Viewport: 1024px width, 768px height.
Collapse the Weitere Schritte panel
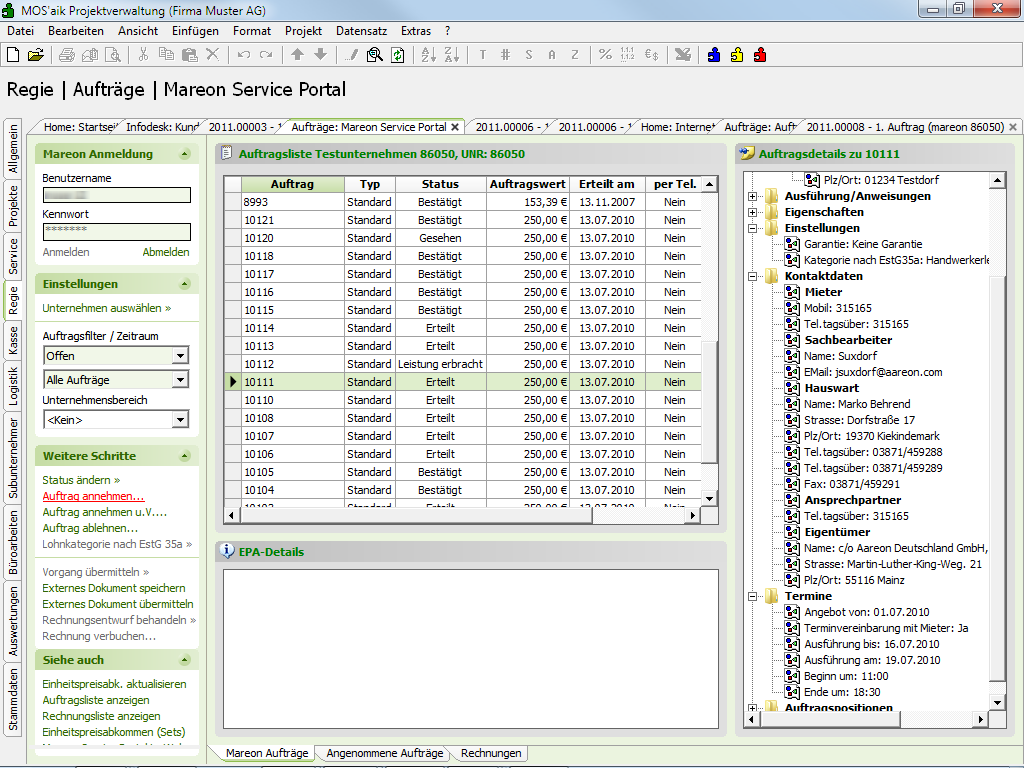185,456
